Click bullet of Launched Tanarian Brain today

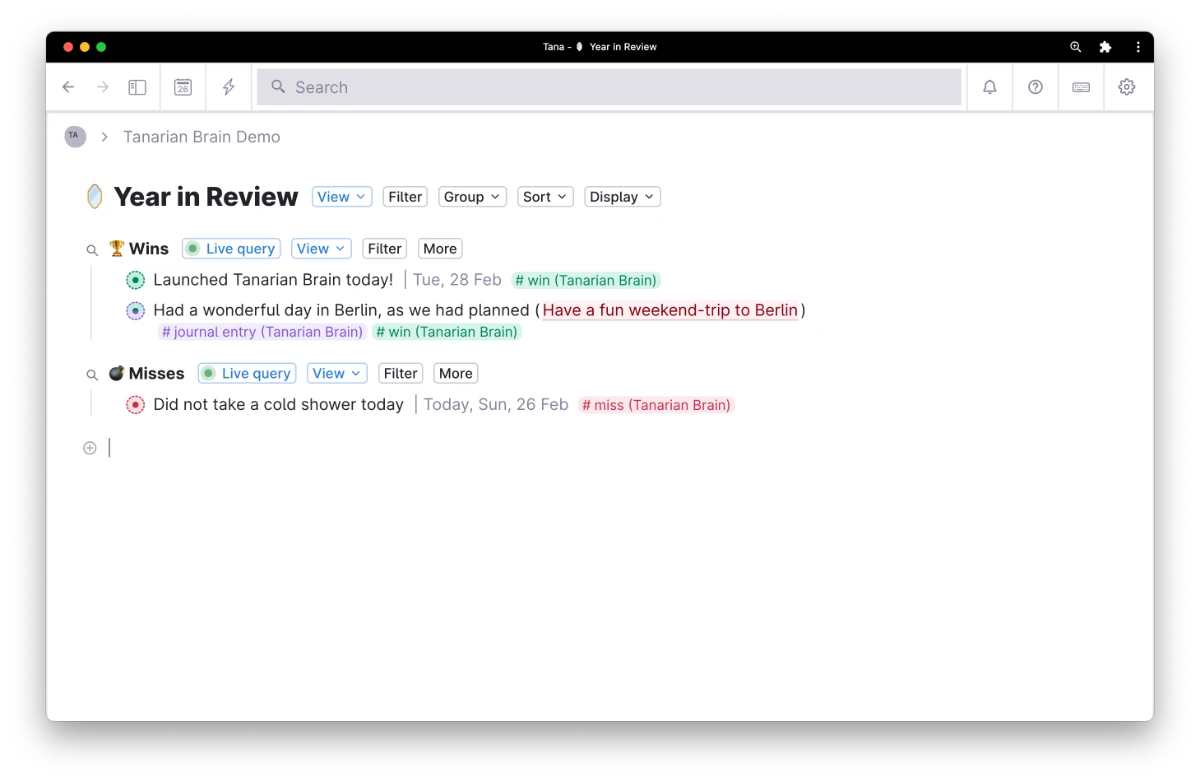click(x=136, y=280)
